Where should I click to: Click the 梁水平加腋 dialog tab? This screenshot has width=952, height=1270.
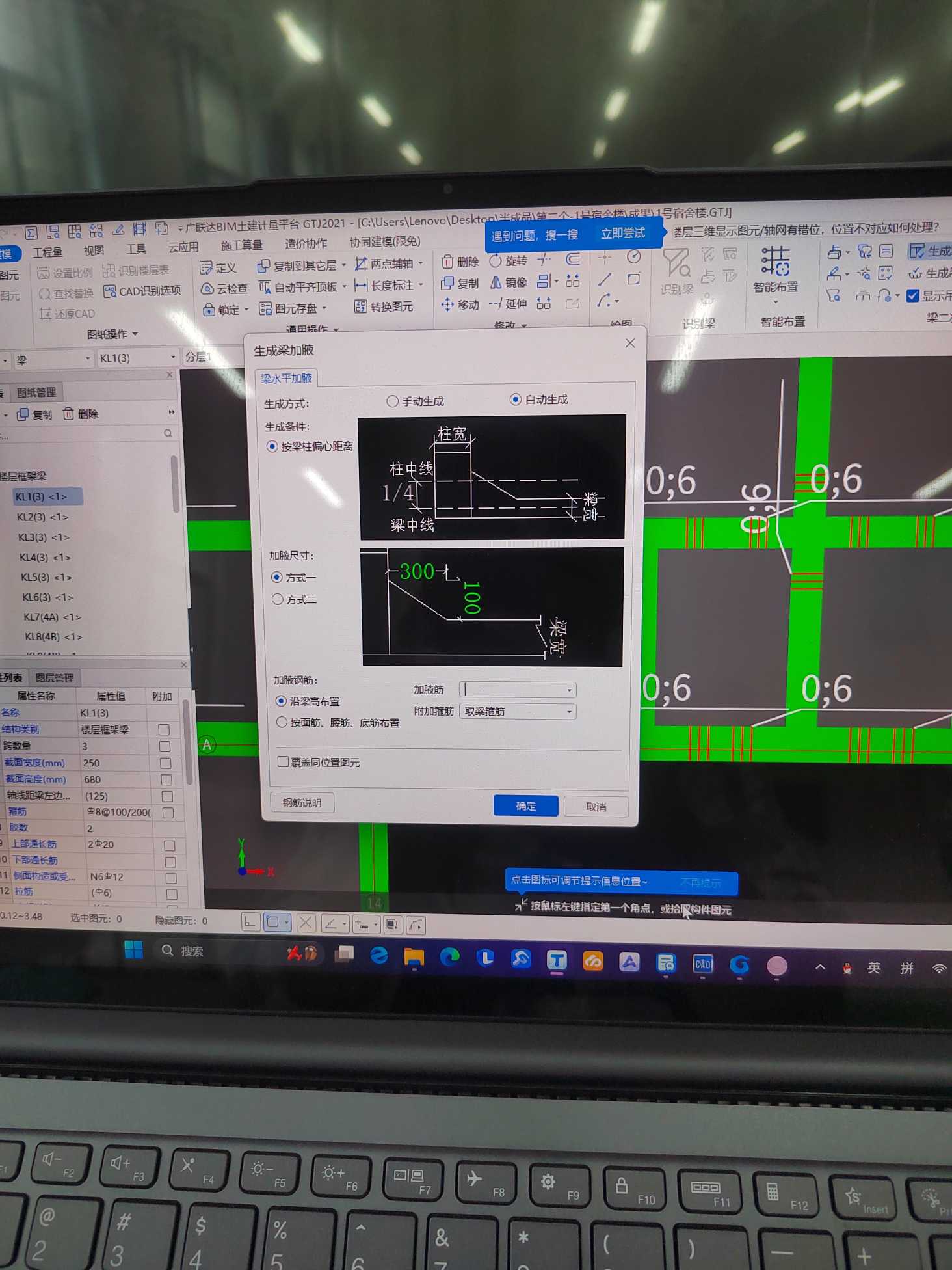286,378
